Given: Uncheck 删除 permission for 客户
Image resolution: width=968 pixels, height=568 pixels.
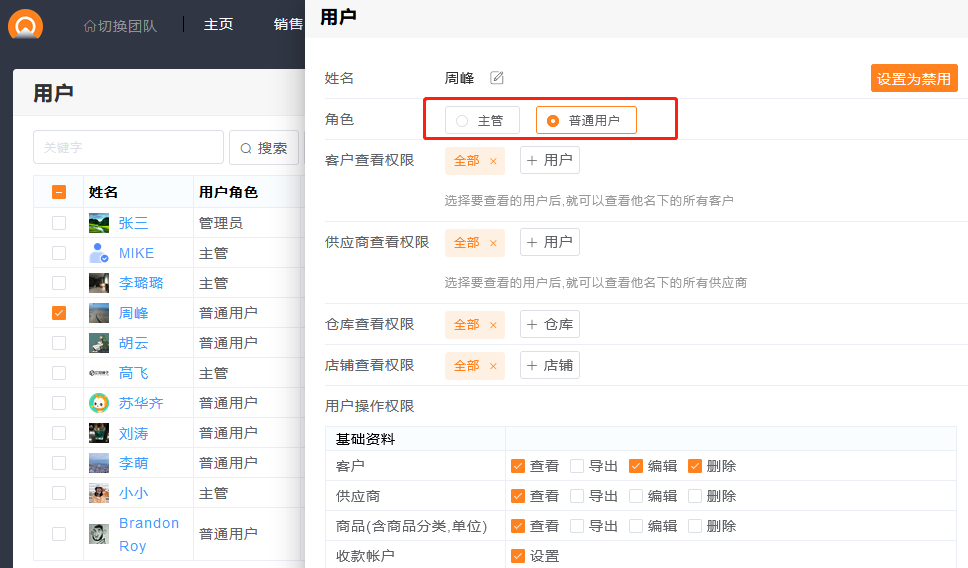Looking at the screenshot, I should pos(695,466).
